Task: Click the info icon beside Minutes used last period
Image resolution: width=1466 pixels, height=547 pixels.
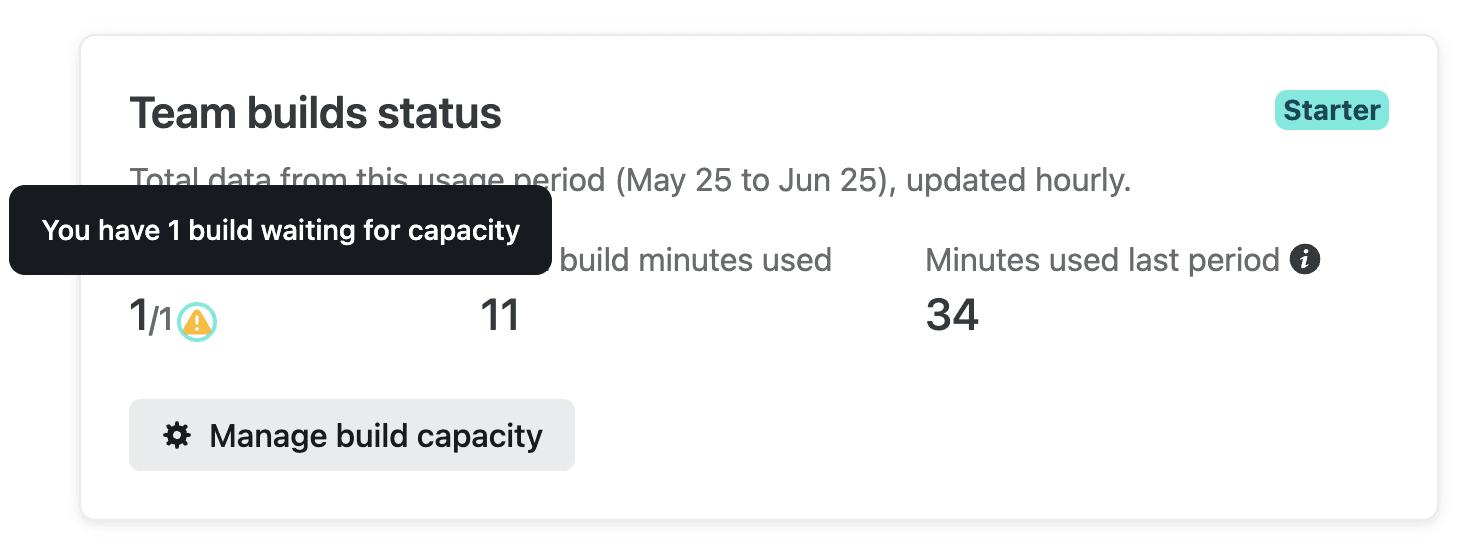Action: pos(1305,261)
